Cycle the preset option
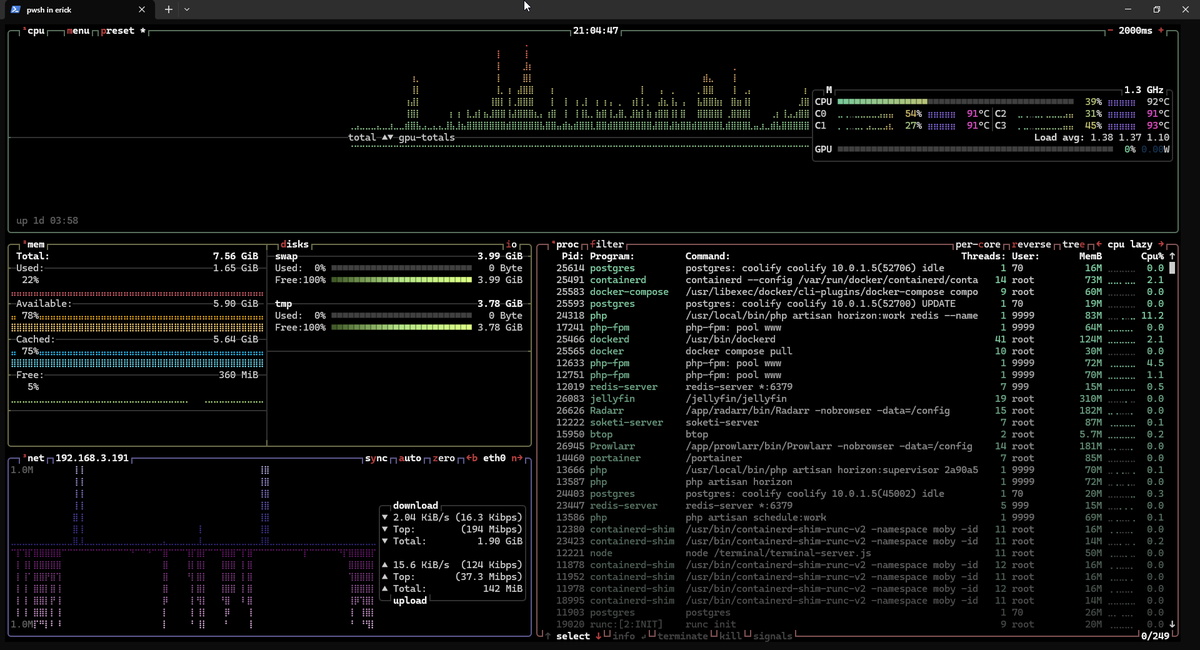This screenshot has height=650, width=1200. [122, 31]
